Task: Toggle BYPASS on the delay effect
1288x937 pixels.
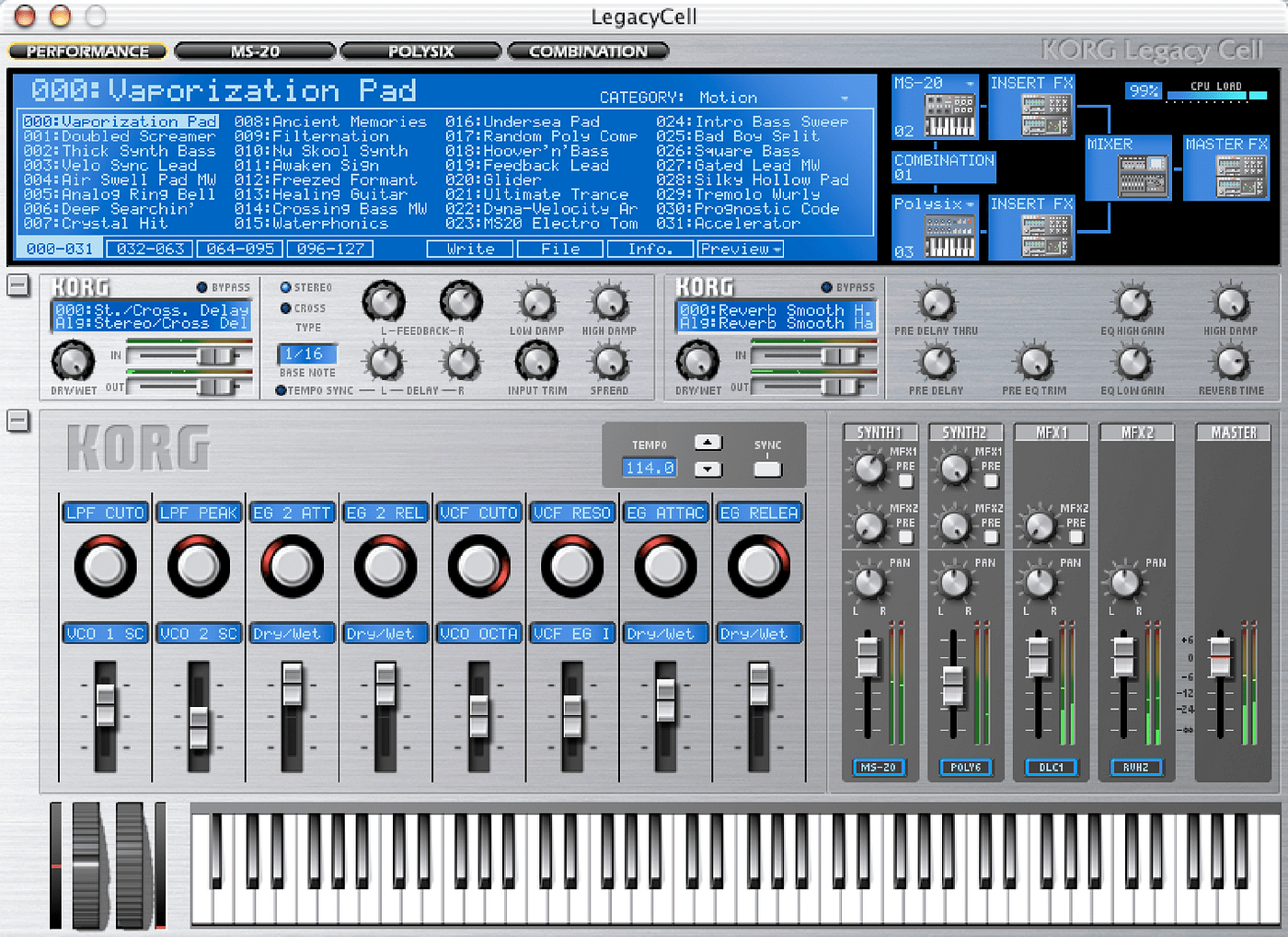Action: pyautogui.click(x=201, y=287)
